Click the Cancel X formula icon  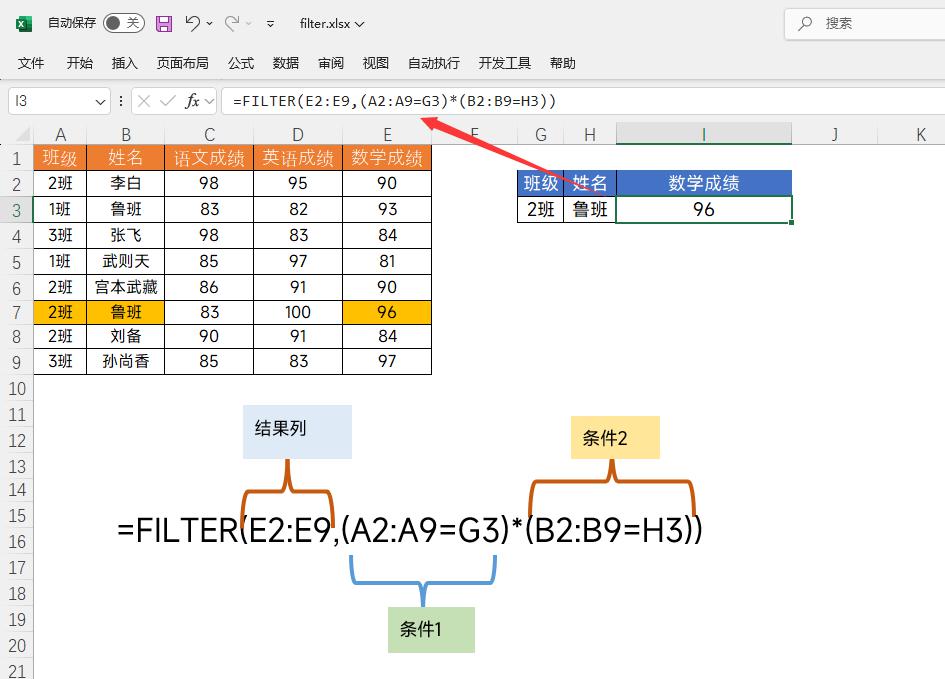[x=144, y=101]
